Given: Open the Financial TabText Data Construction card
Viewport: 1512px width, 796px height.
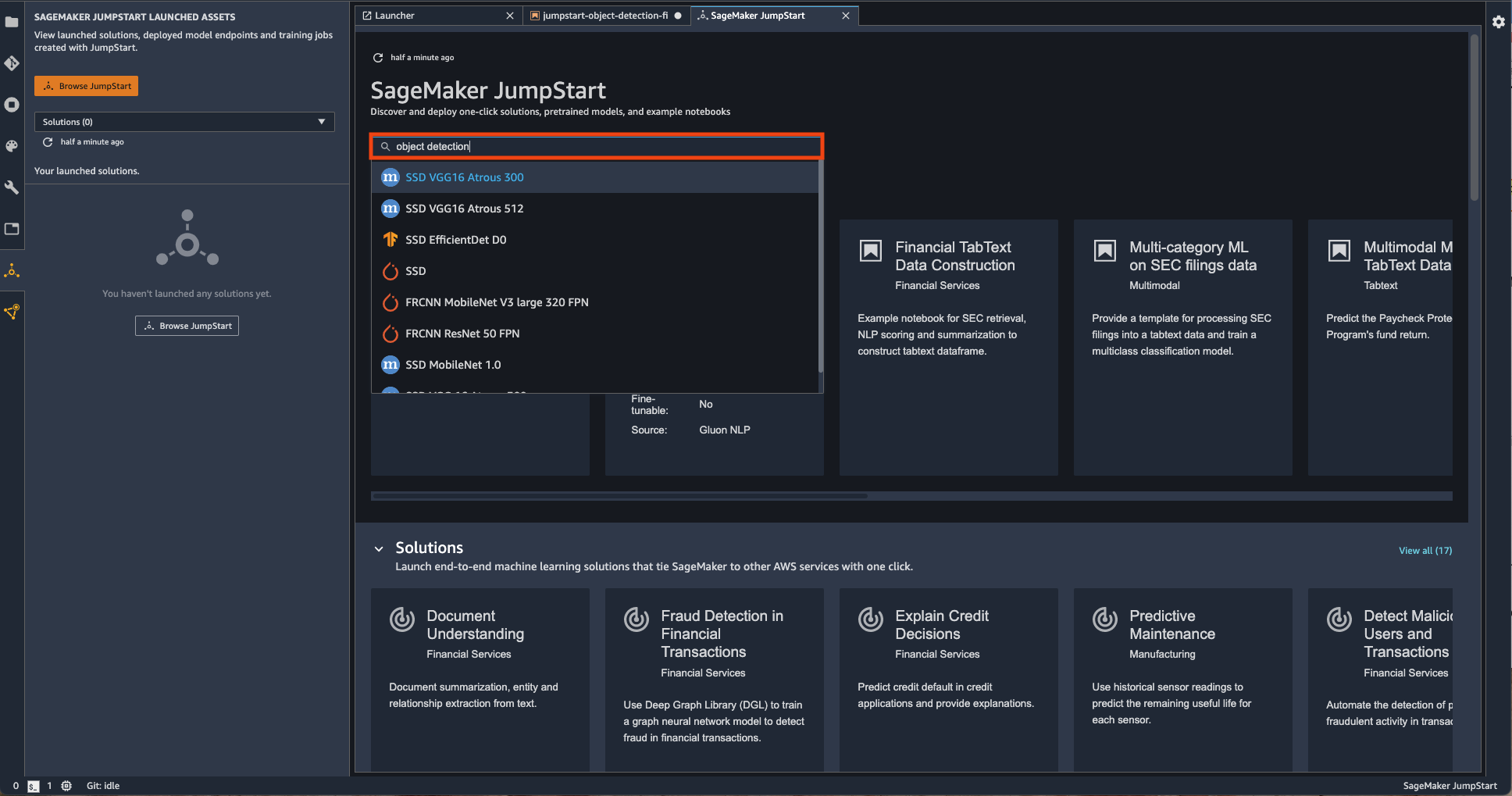Looking at the screenshot, I should tap(949, 348).
